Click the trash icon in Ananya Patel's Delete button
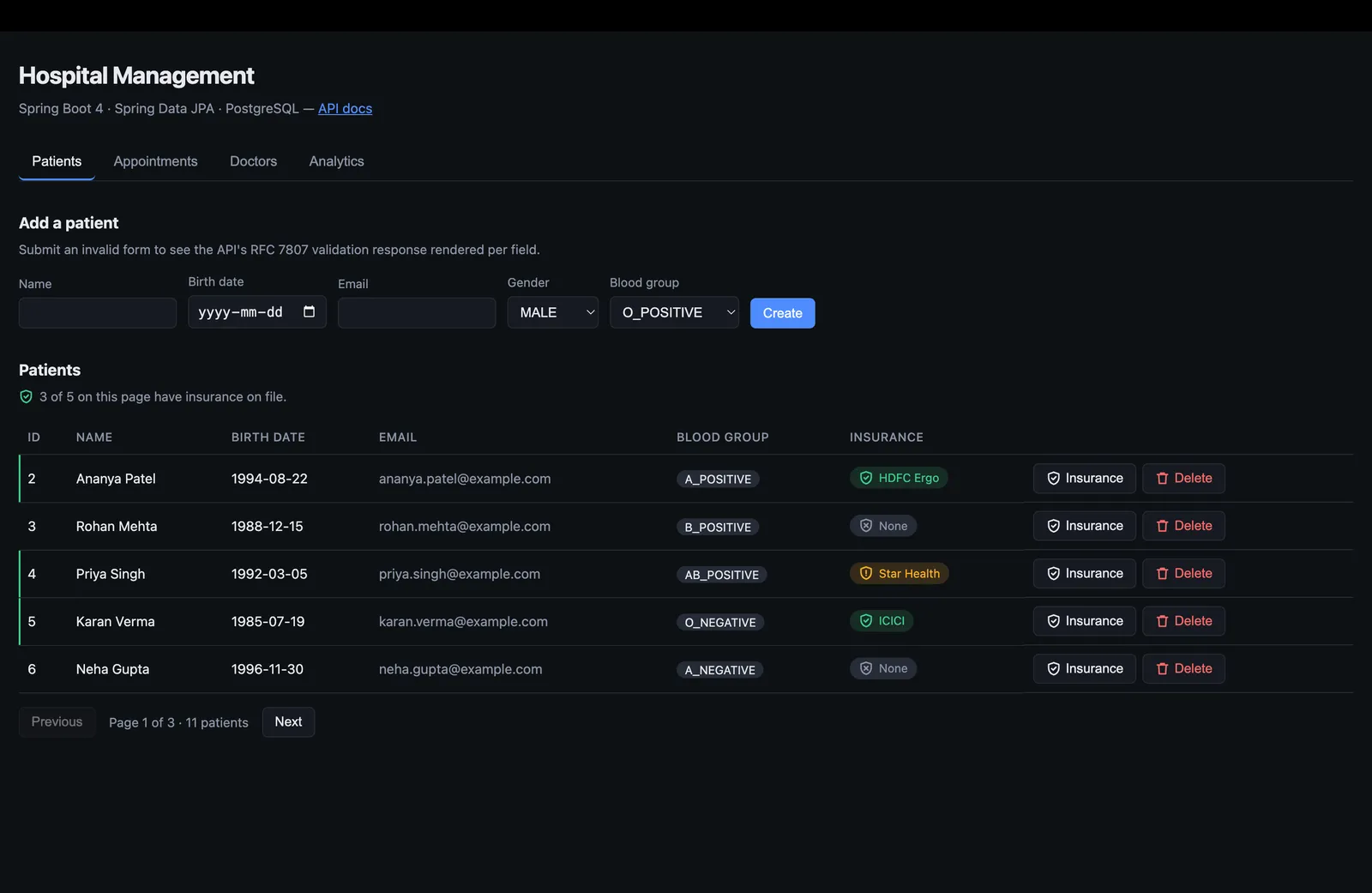Screen dimensions: 1372x893 (x=1163, y=479)
